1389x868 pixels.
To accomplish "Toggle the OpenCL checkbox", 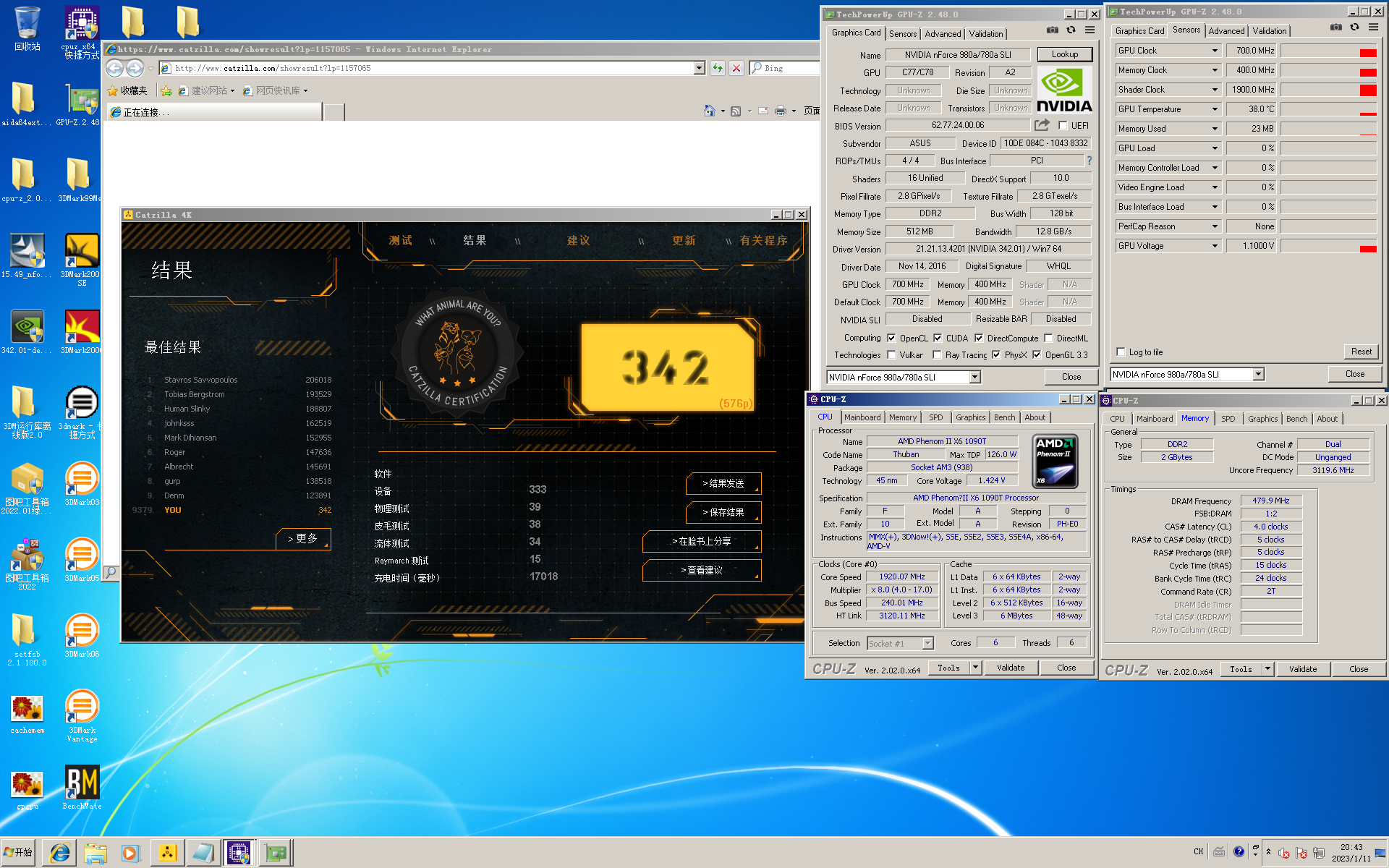I will point(892,338).
